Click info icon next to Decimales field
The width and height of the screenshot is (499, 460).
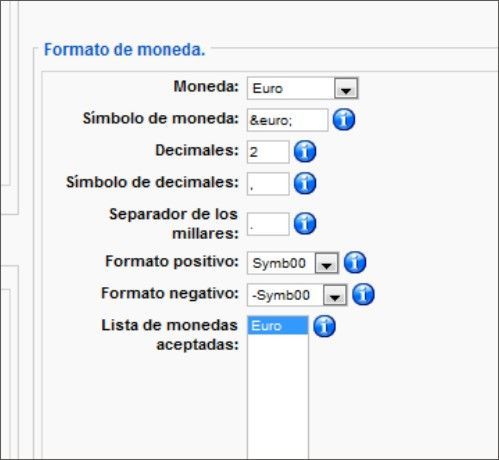305,151
